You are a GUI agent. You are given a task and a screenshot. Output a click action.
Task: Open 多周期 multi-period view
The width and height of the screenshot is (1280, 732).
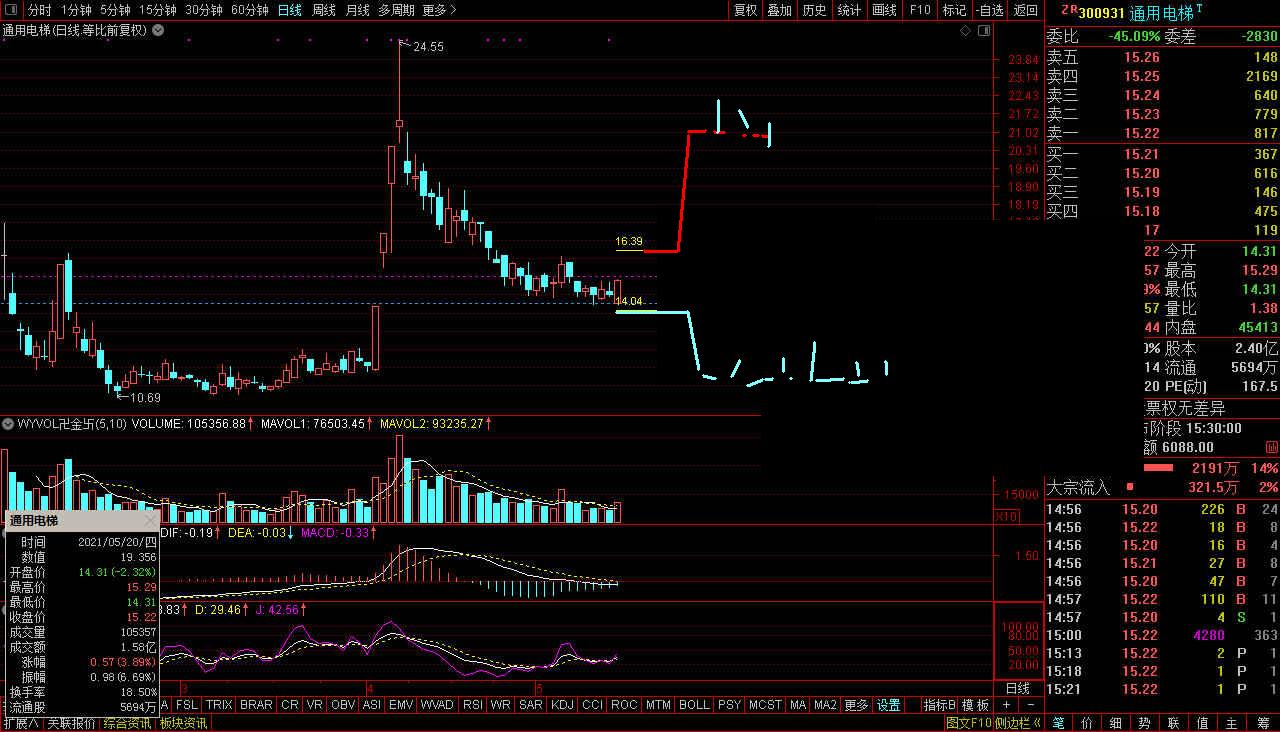point(397,10)
